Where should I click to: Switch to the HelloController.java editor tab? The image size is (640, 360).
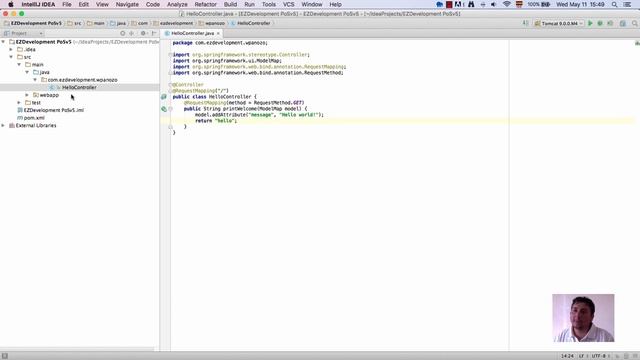tap(192, 33)
